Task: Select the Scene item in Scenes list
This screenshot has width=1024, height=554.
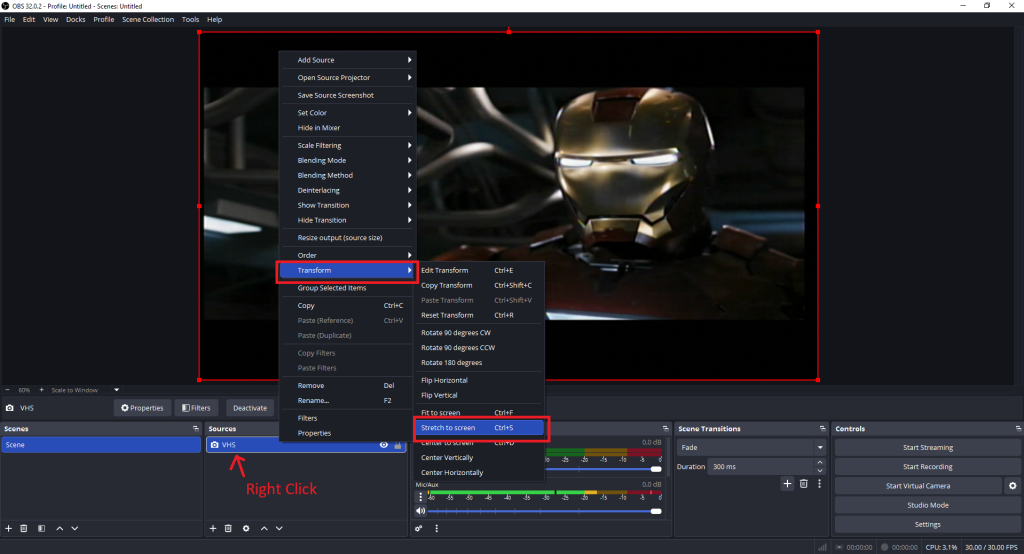Action: pos(101,444)
